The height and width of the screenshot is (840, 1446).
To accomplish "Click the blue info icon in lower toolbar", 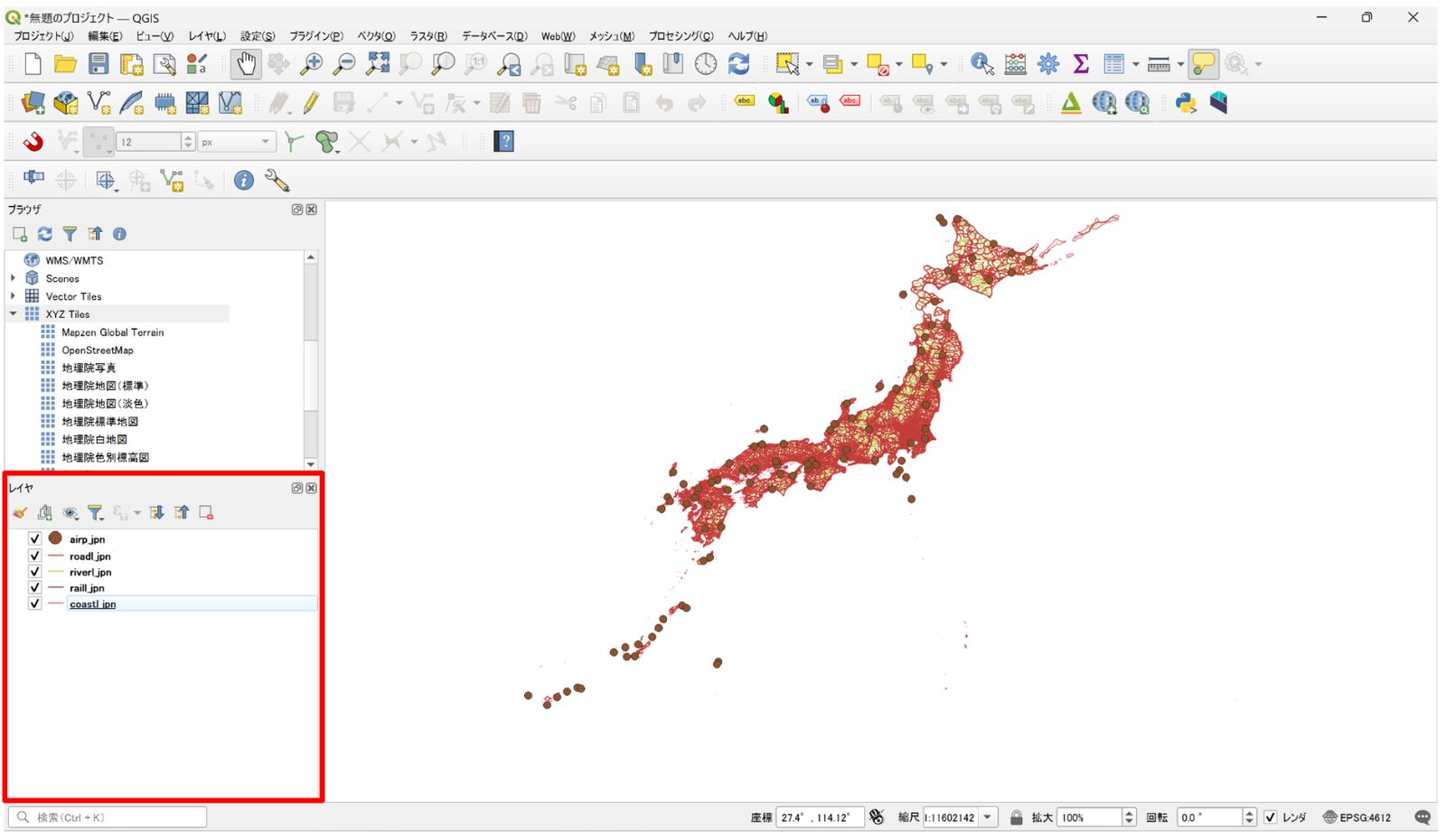I will [x=243, y=181].
